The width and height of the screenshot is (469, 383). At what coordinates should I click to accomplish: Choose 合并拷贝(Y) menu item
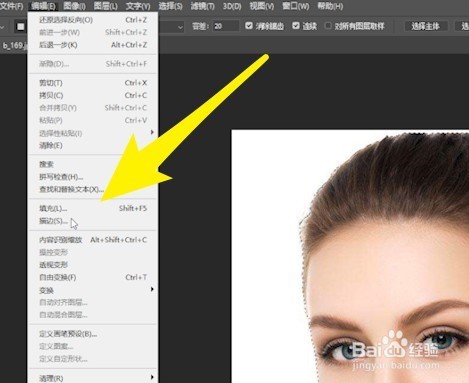coord(93,108)
